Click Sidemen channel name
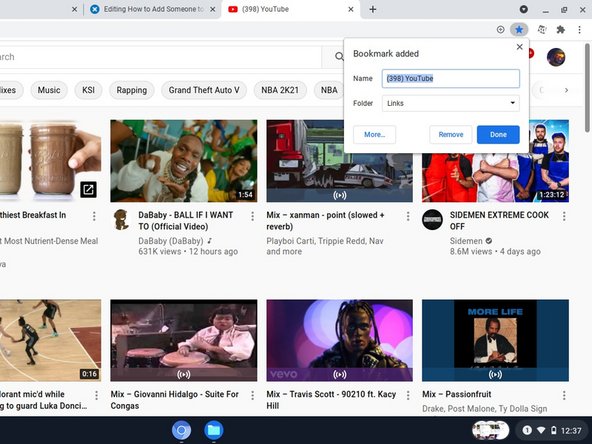592x444 pixels. [x=466, y=241]
